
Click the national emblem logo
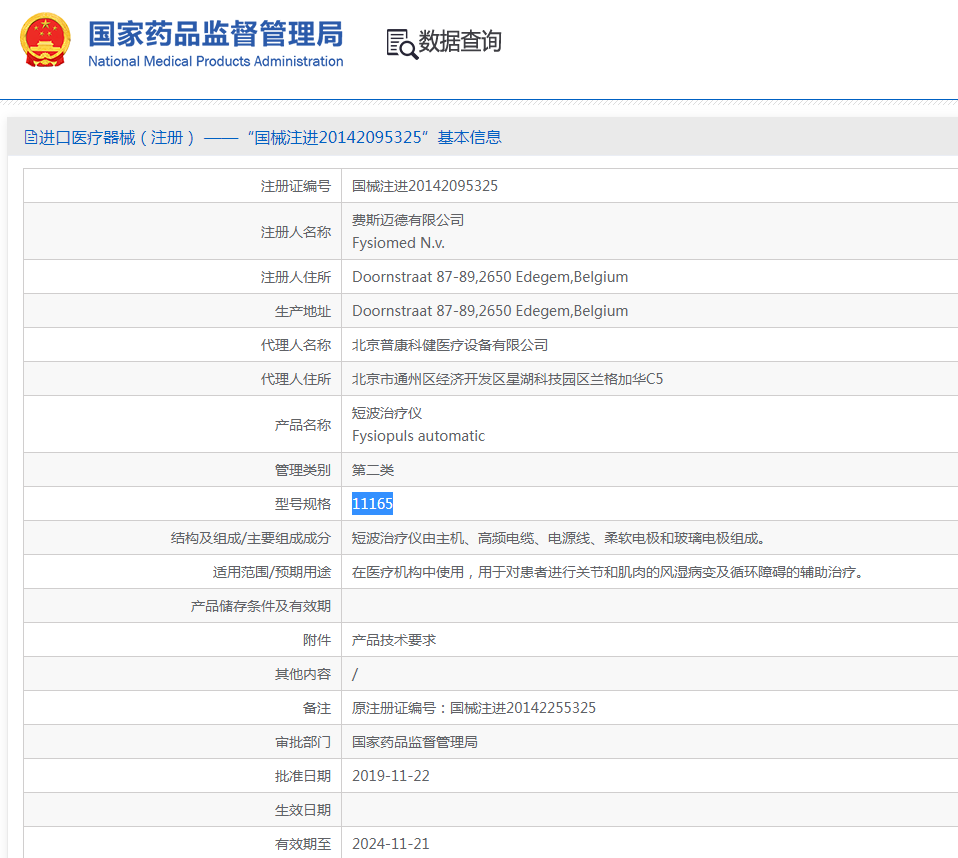45,40
